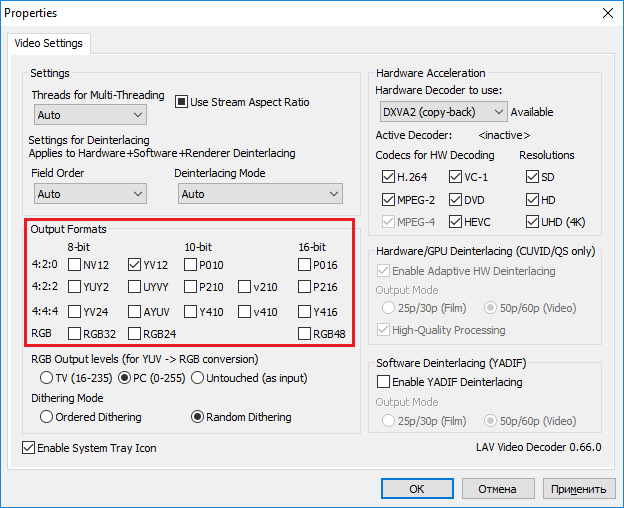Select TV (16-235) RGB output level
The width and height of the screenshot is (624, 508).
[46, 378]
